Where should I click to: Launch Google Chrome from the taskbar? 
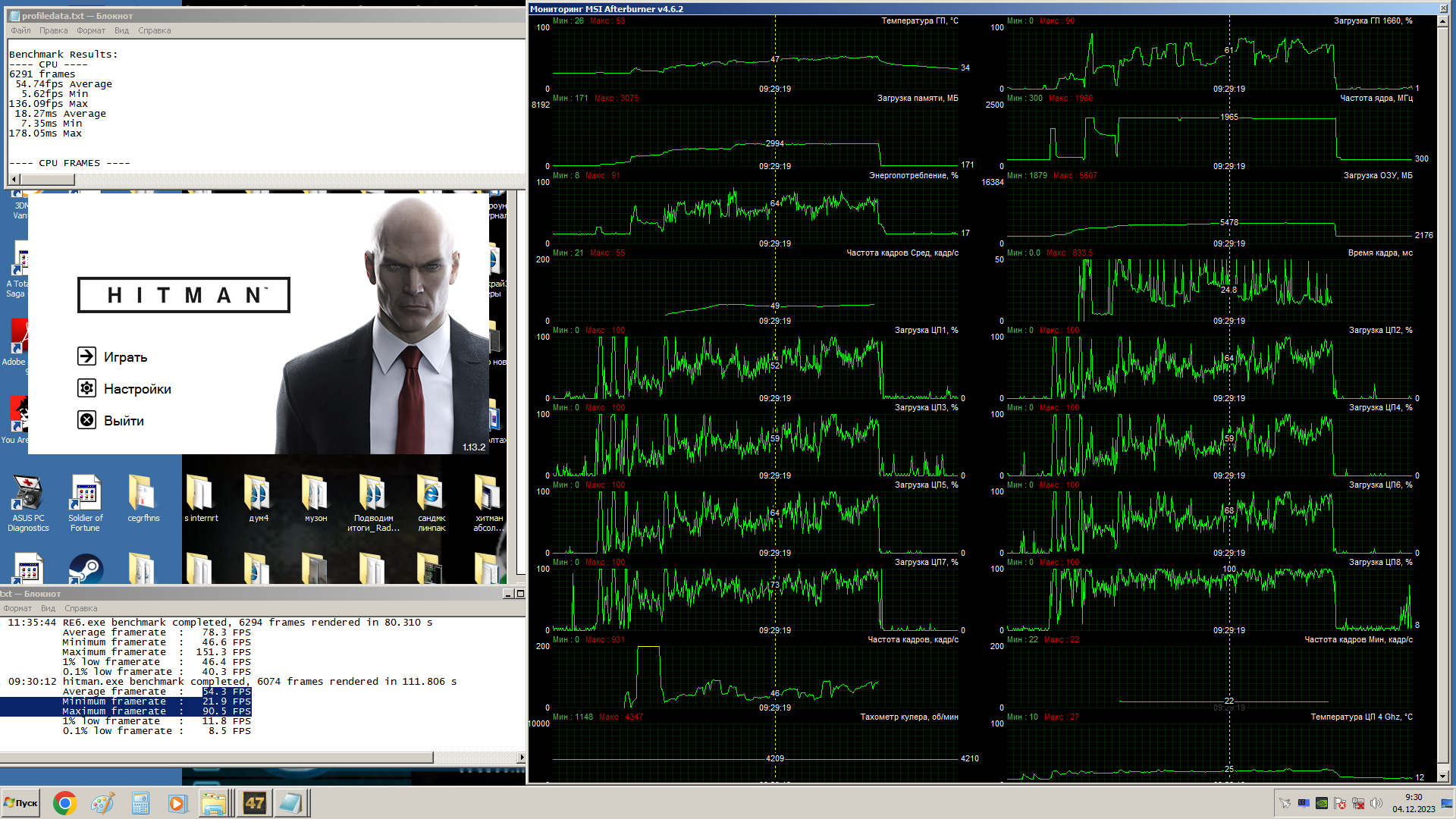[64, 803]
